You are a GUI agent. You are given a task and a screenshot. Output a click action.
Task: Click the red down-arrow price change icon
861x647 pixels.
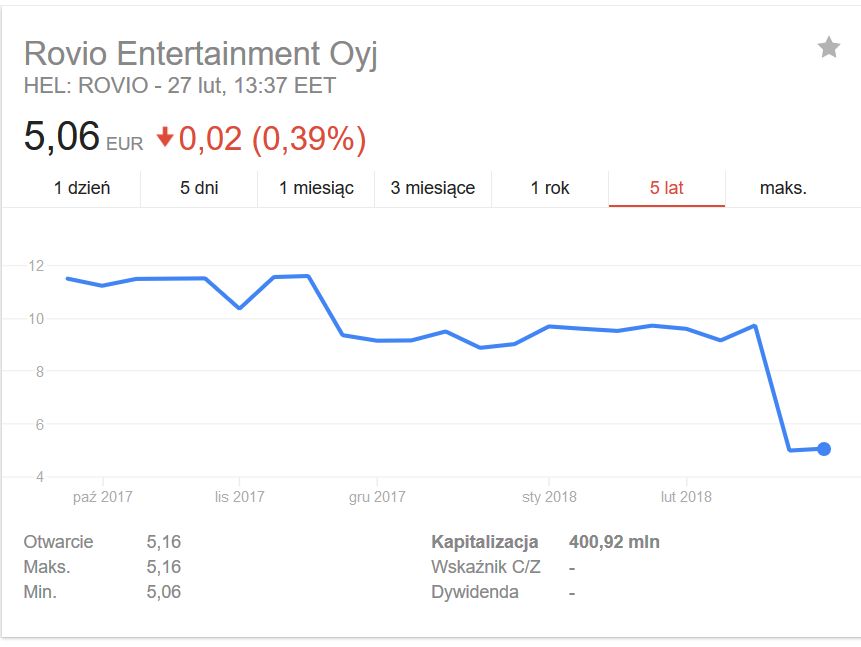[165, 137]
